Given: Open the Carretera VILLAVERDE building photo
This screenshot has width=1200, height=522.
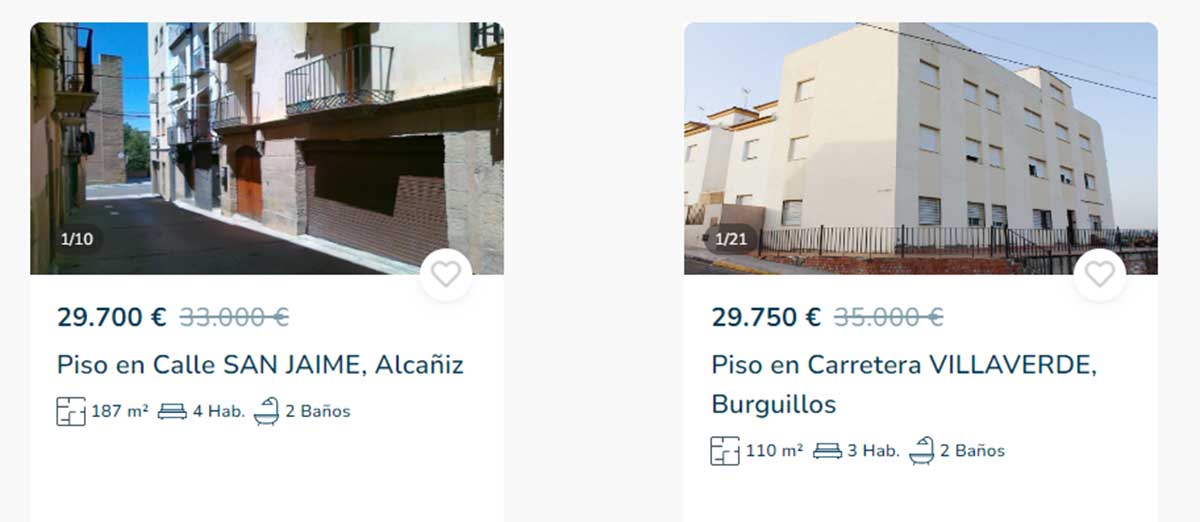Looking at the screenshot, I should pyautogui.click(x=921, y=148).
